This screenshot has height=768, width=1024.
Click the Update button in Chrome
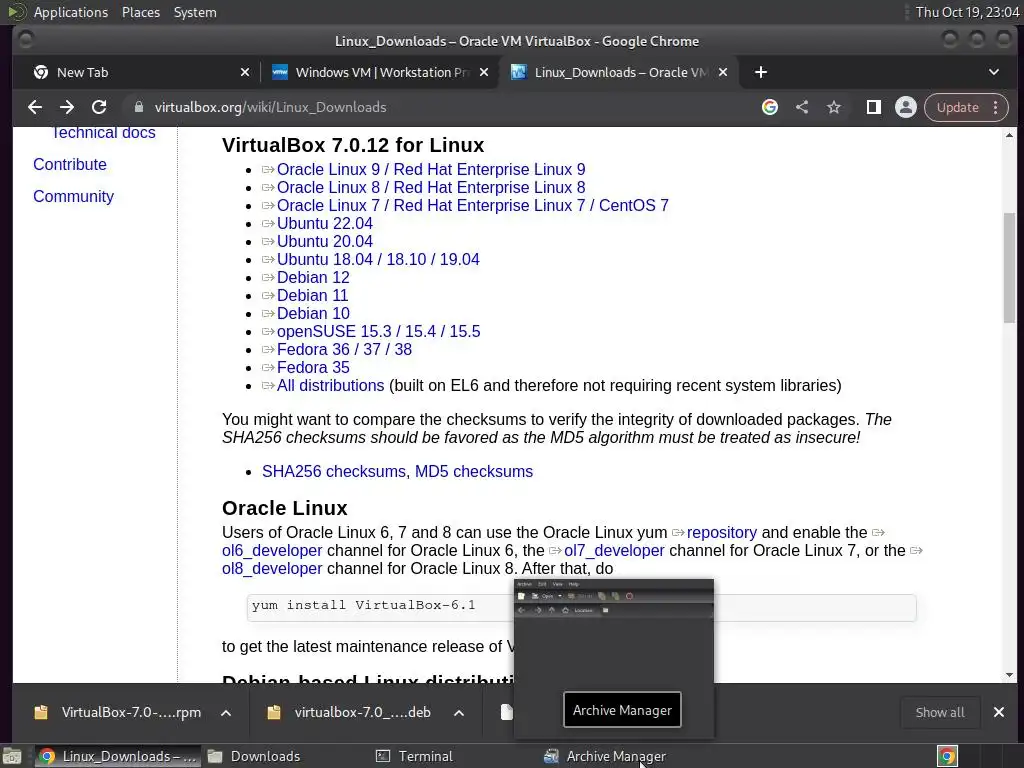click(x=957, y=107)
